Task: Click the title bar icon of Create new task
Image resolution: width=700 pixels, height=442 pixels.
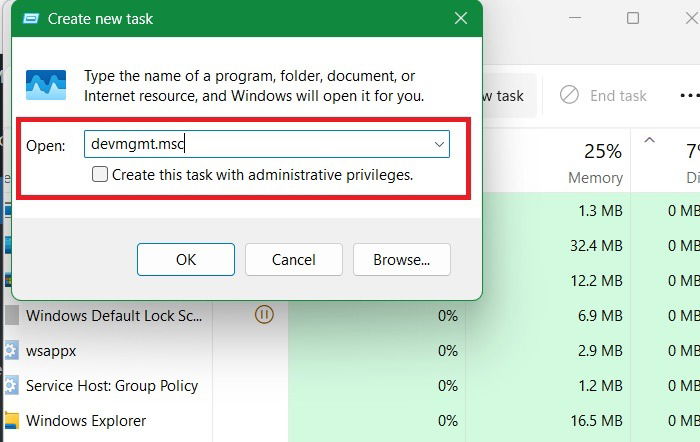Action: point(31,19)
